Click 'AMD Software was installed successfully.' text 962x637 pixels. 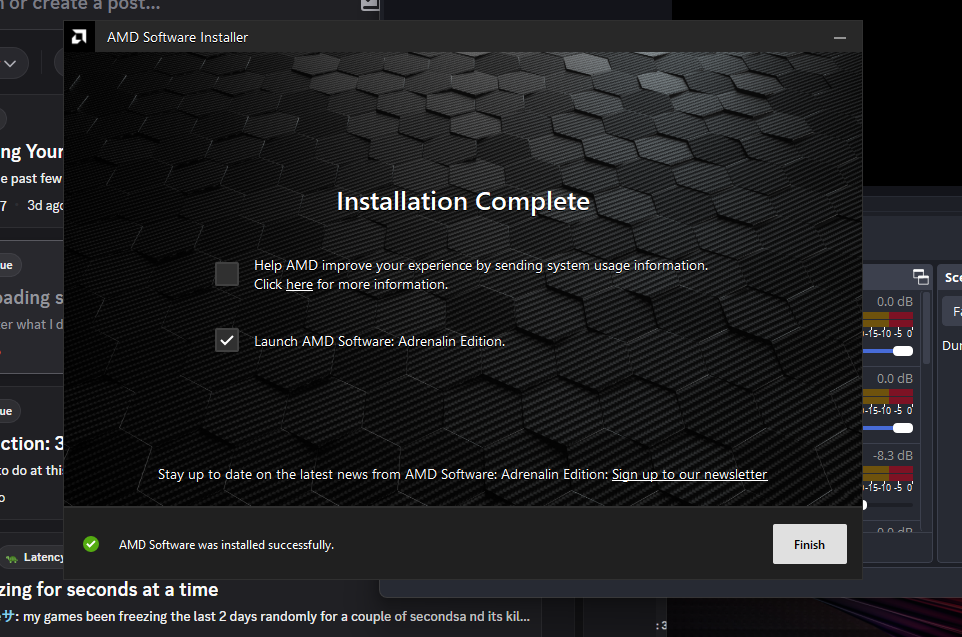point(226,545)
